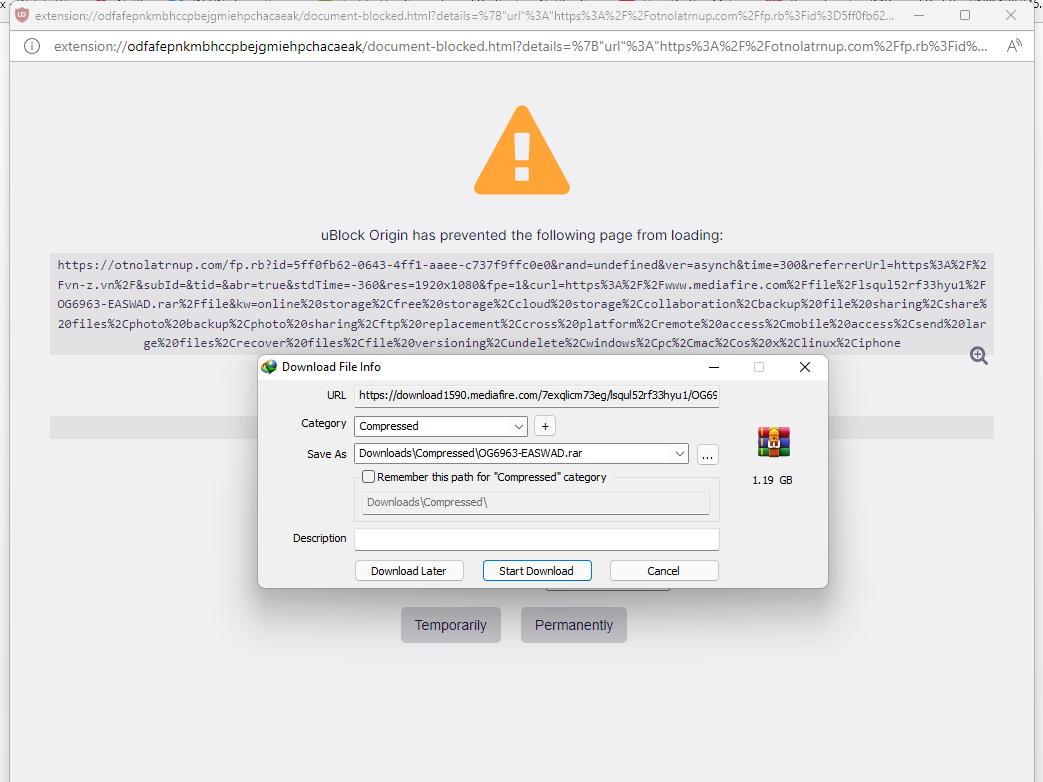Enable Remember this path for Compressed category
This screenshot has width=1043, height=782.
369,477
